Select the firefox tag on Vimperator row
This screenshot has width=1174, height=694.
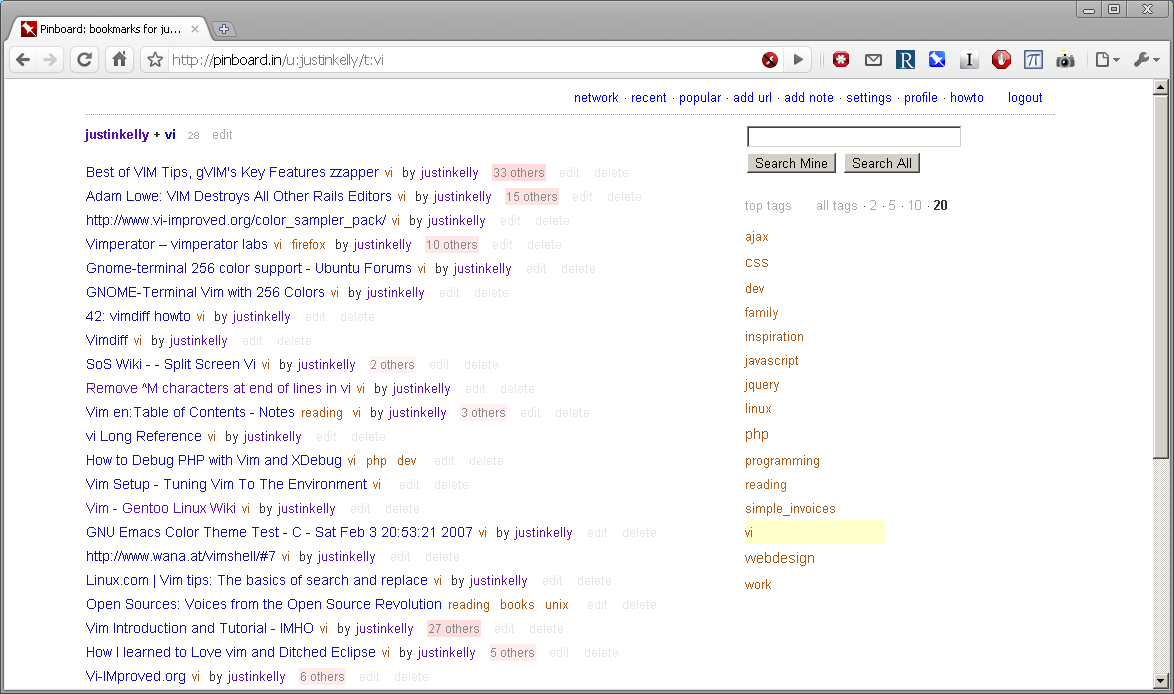308,245
